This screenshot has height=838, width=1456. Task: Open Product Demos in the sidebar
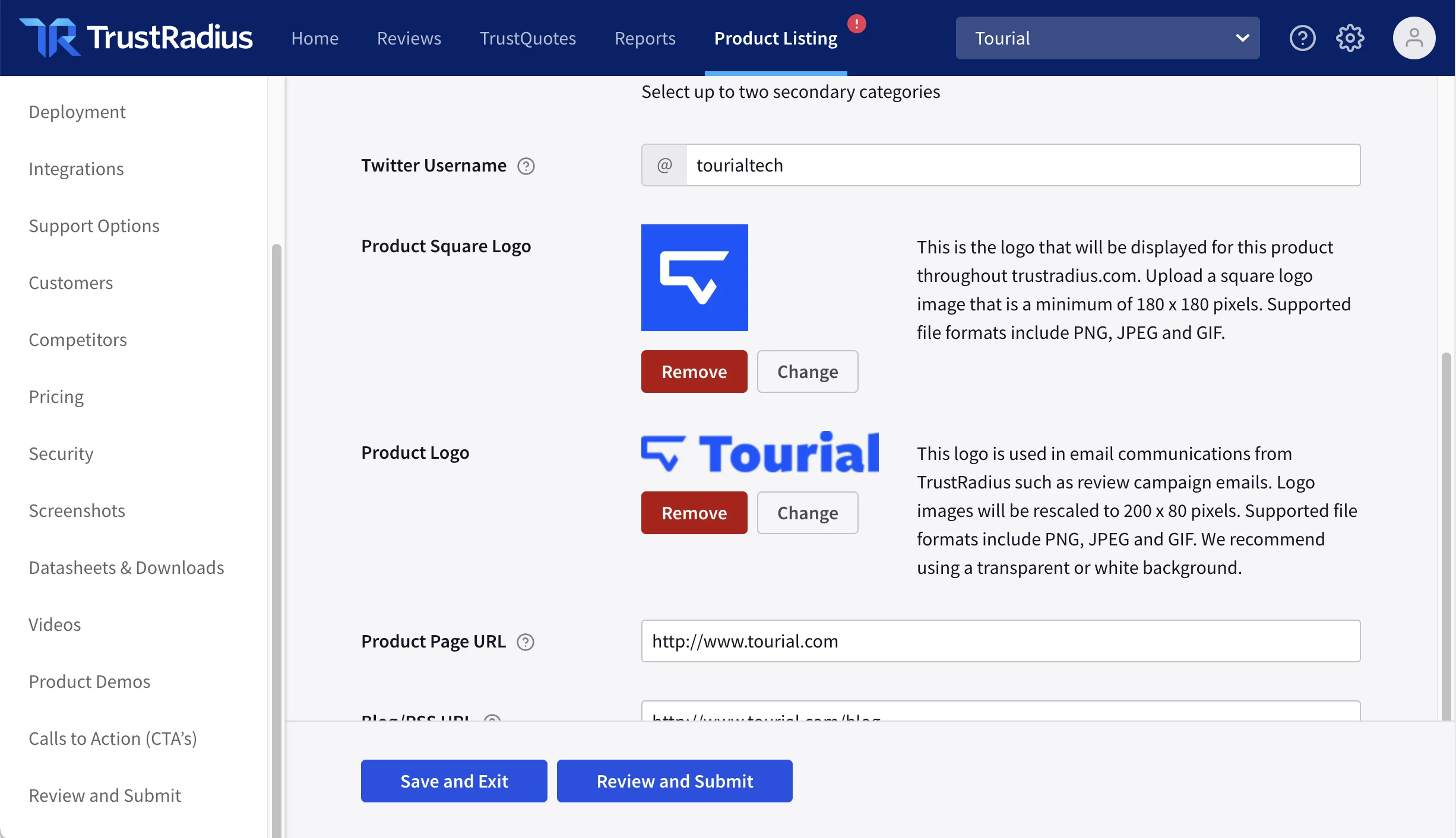(x=90, y=681)
